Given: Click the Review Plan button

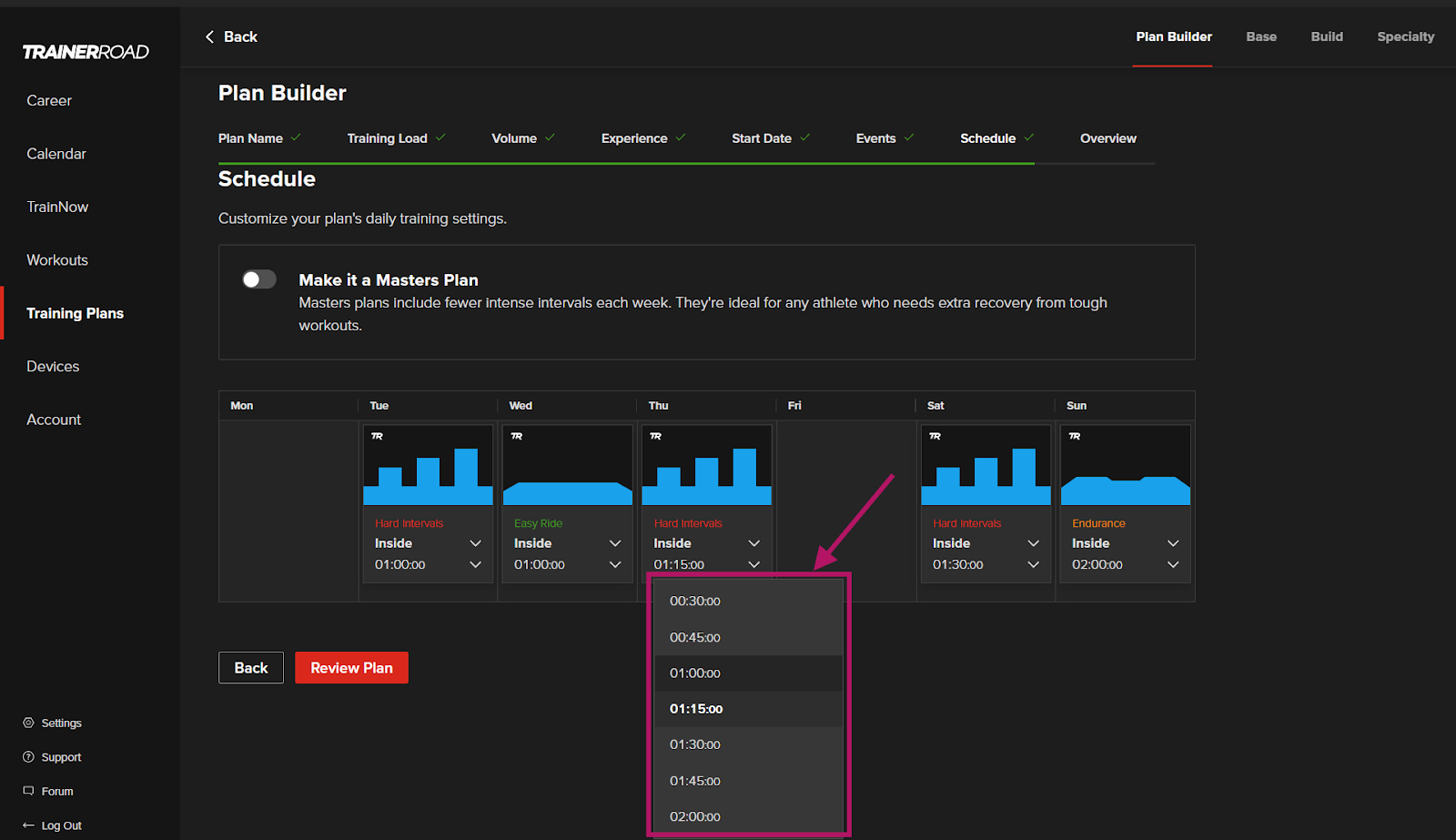Looking at the screenshot, I should pos(351,668).
